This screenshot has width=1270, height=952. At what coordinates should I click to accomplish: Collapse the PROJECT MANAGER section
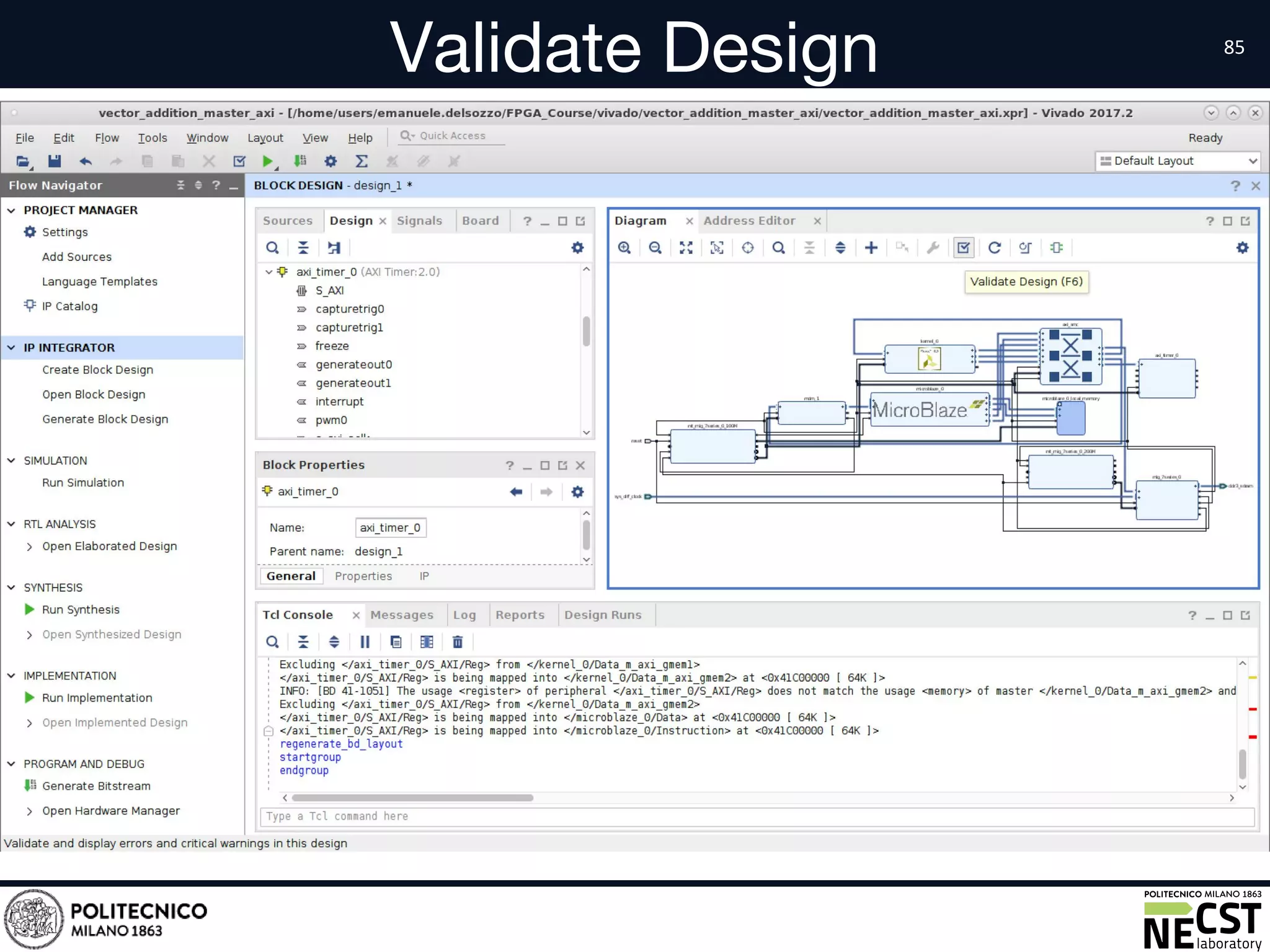[x=11, y=211]
